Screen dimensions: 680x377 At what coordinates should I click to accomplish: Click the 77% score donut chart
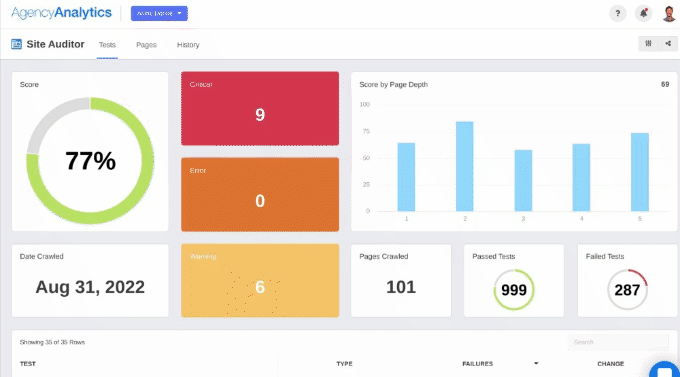tap(90, 161)
